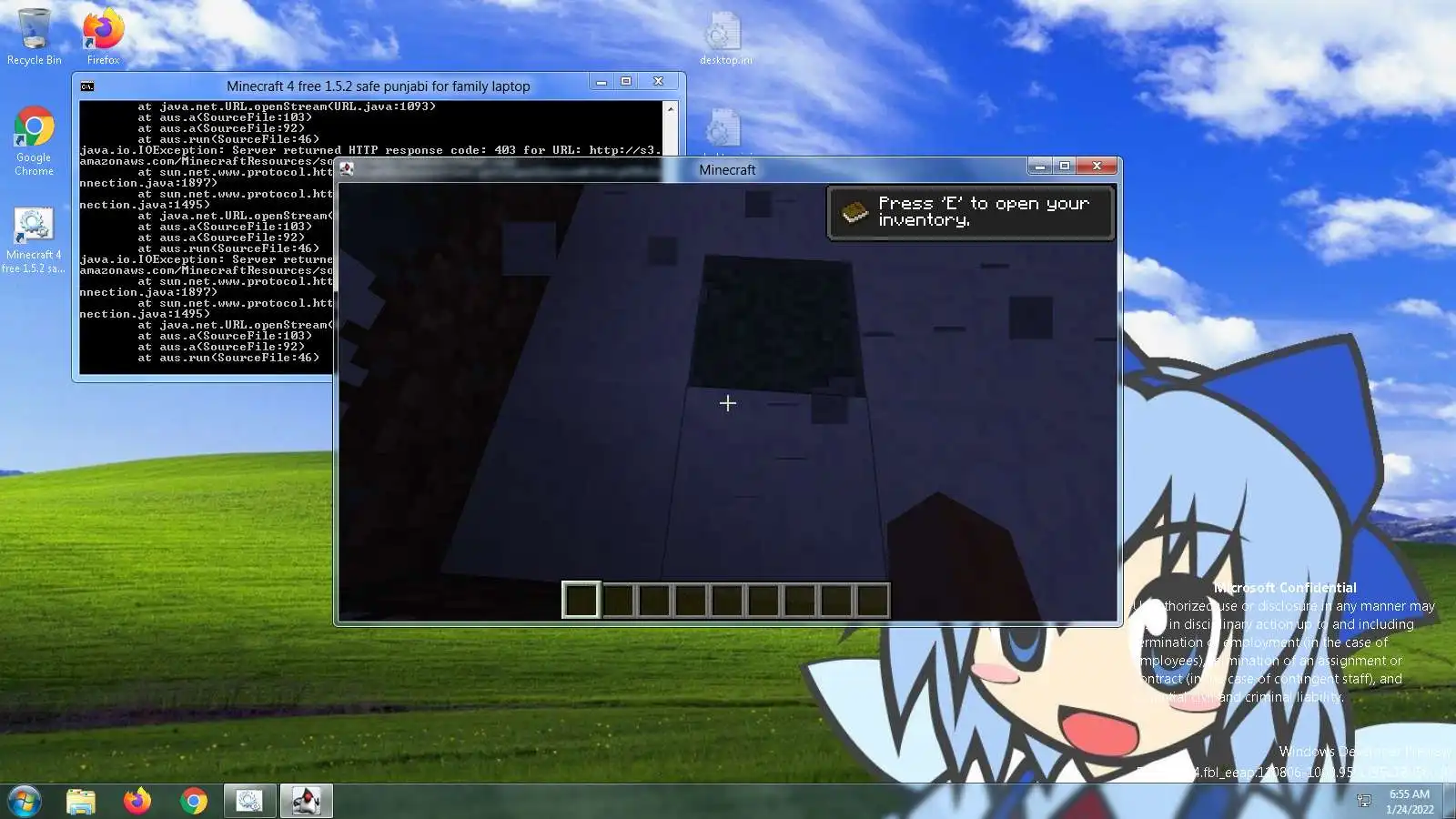Click the Minecraft window's title bar icon
1456x819 pixels.
point(347,168)
